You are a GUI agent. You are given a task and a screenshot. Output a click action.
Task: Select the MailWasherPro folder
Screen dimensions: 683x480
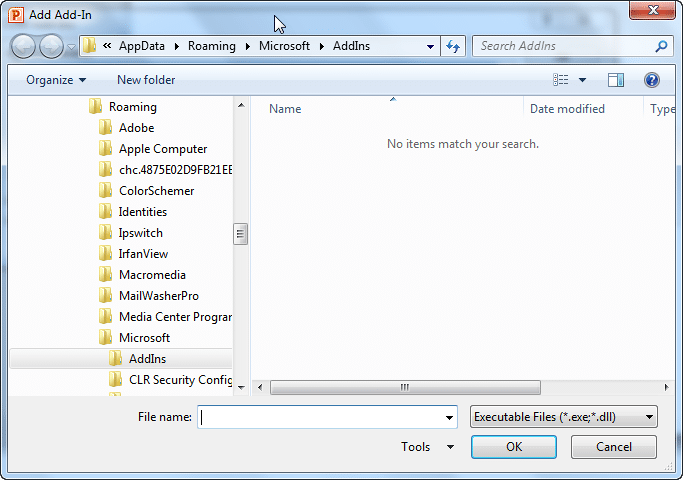click(159, 296)
